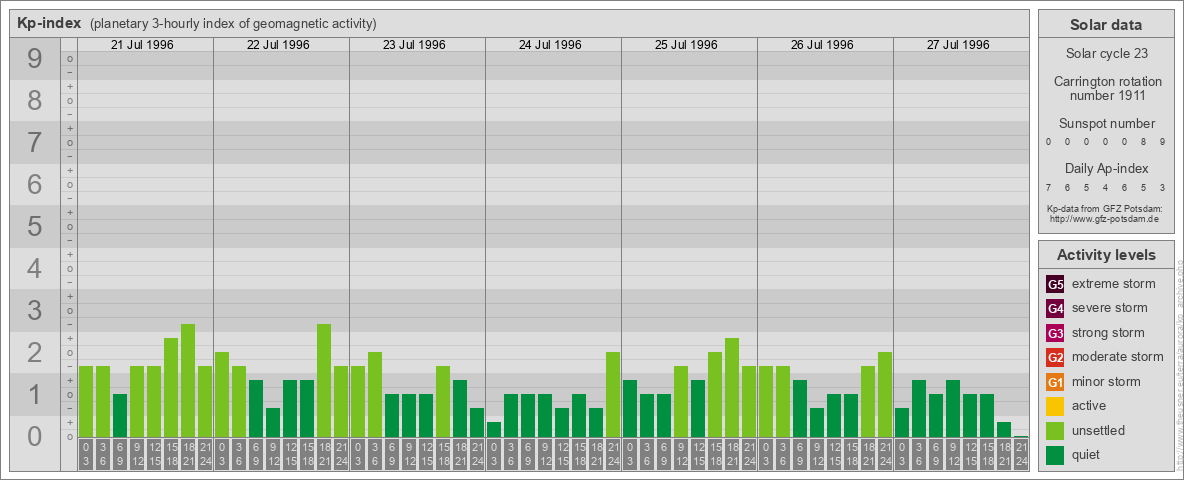Image resolution: width=1184 pixels, height=480 pixels.
Task: Click the Ap-index value 4
Action: pos(1105,187)
